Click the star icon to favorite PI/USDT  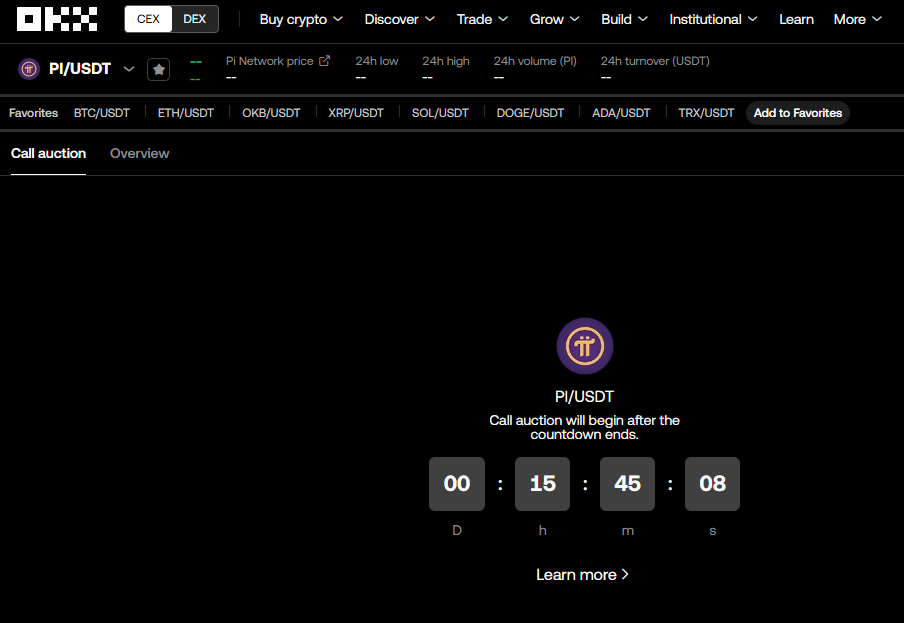tap(158, 69)
